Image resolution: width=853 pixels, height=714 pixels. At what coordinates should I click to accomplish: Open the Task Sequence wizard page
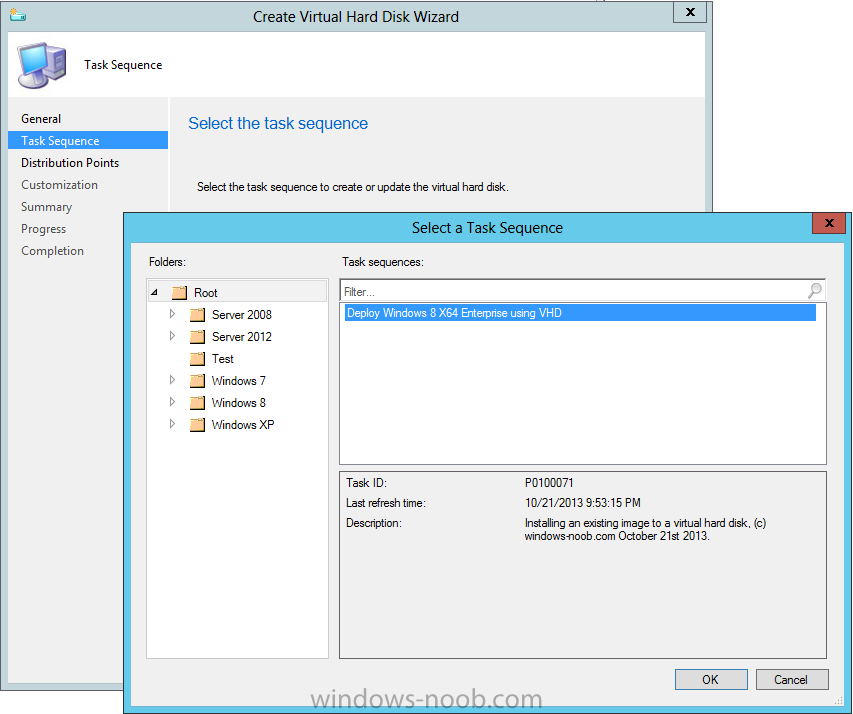(x=88, y=140)
